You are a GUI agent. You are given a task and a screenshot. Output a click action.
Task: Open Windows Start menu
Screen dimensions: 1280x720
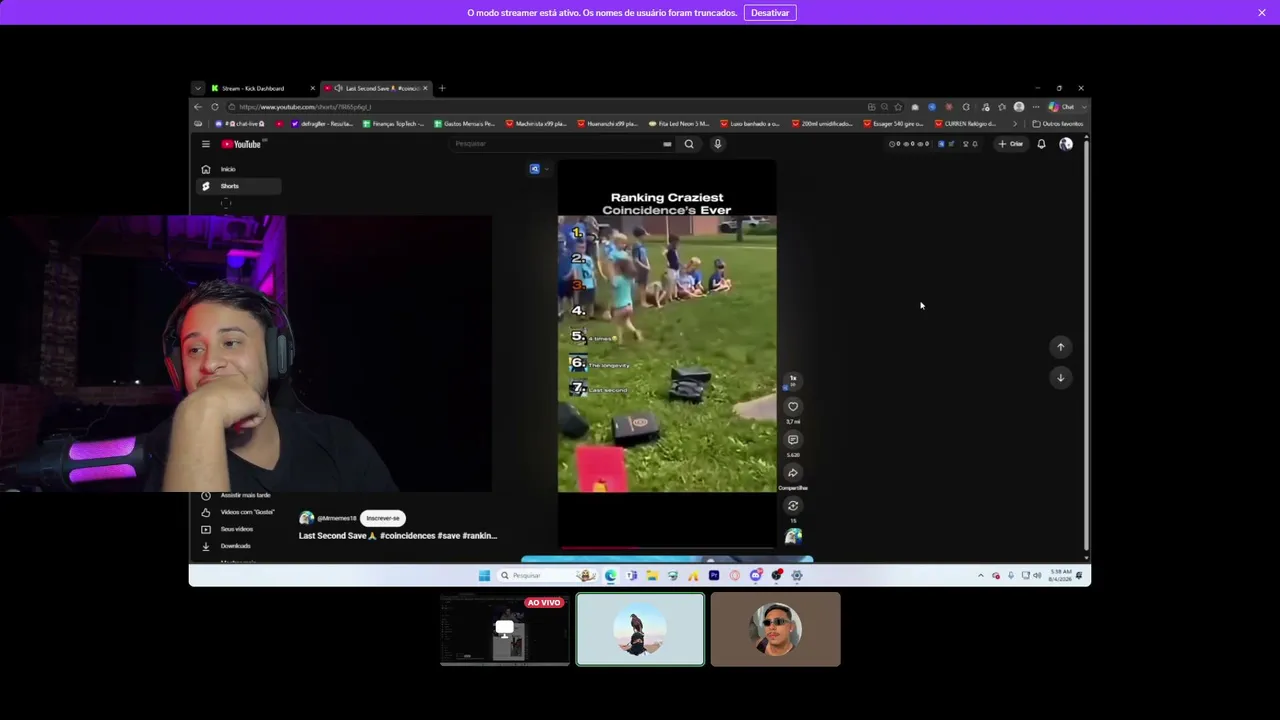coord(484,575)
